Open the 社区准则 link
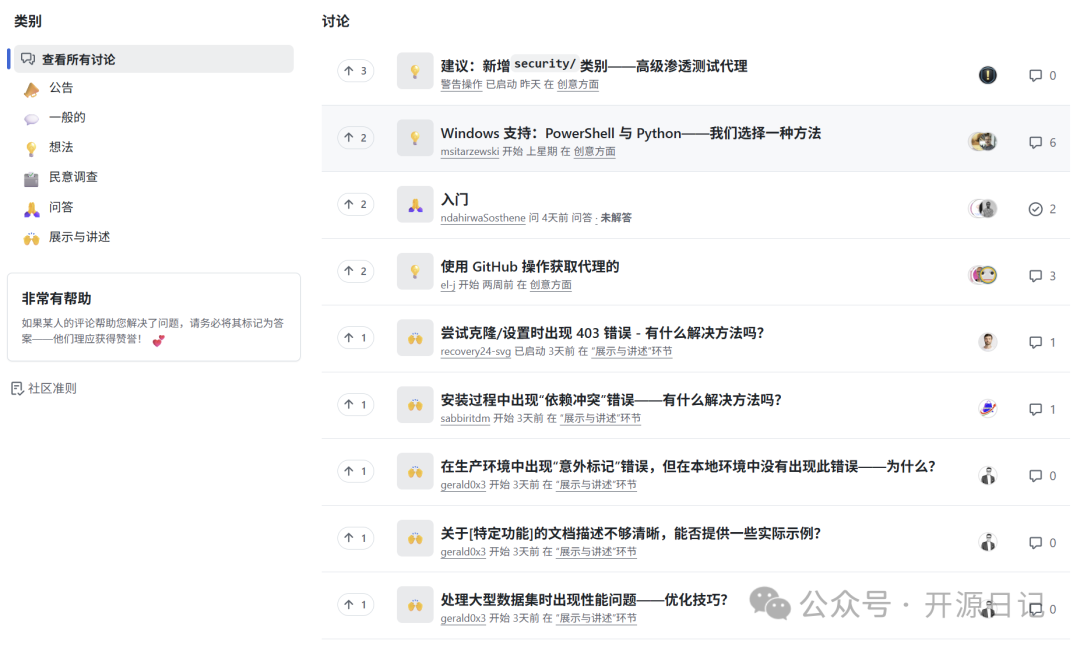Viewport: 1080px width, 648px height. 53,388
